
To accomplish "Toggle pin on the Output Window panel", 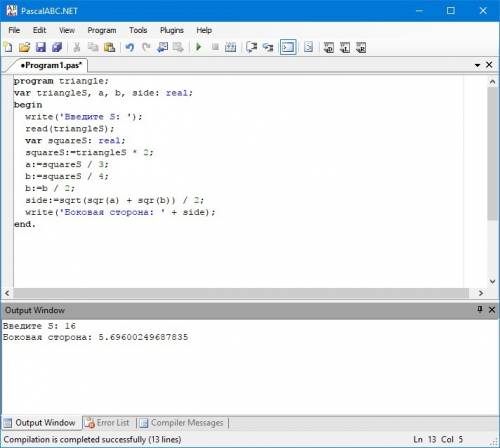I will click(x=480, y=309).
